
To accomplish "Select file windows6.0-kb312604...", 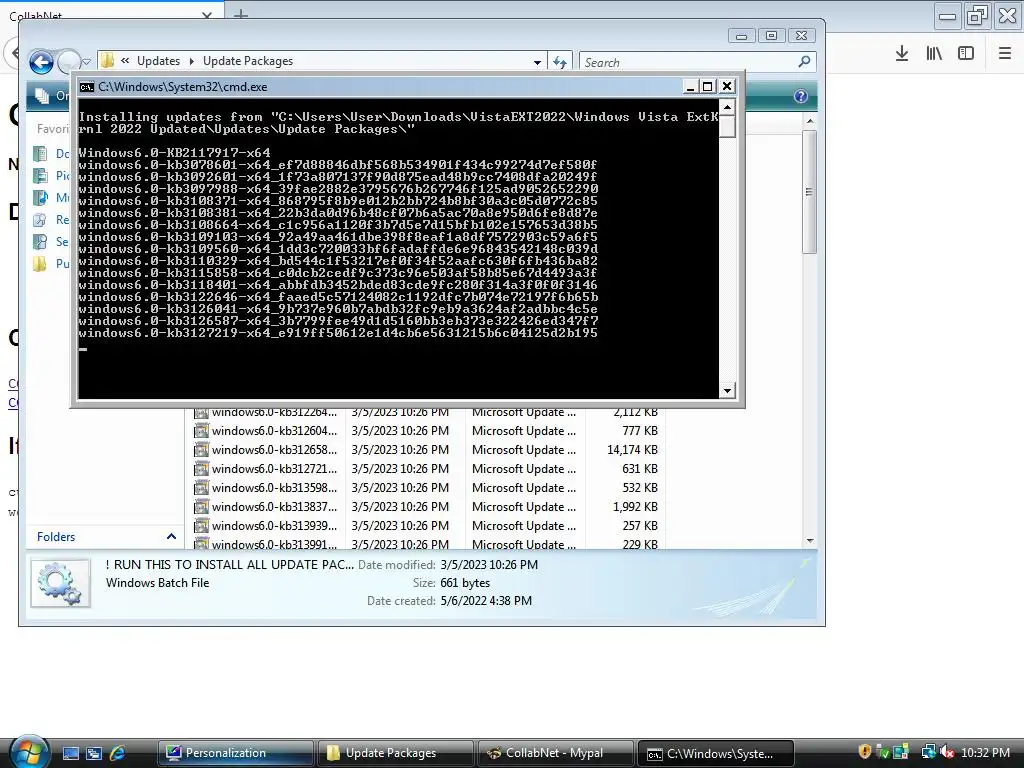I will click(x=274, y=431).
